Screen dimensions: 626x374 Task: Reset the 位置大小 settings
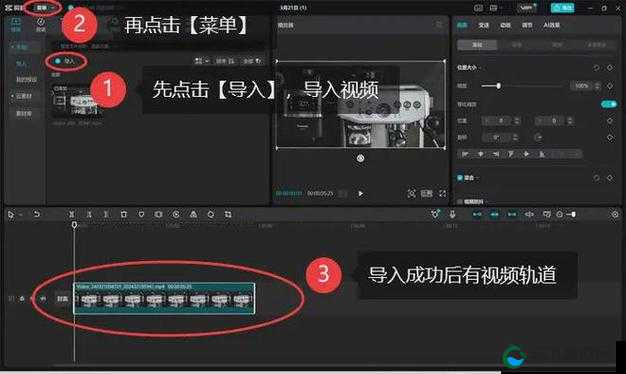click(596, 68)
